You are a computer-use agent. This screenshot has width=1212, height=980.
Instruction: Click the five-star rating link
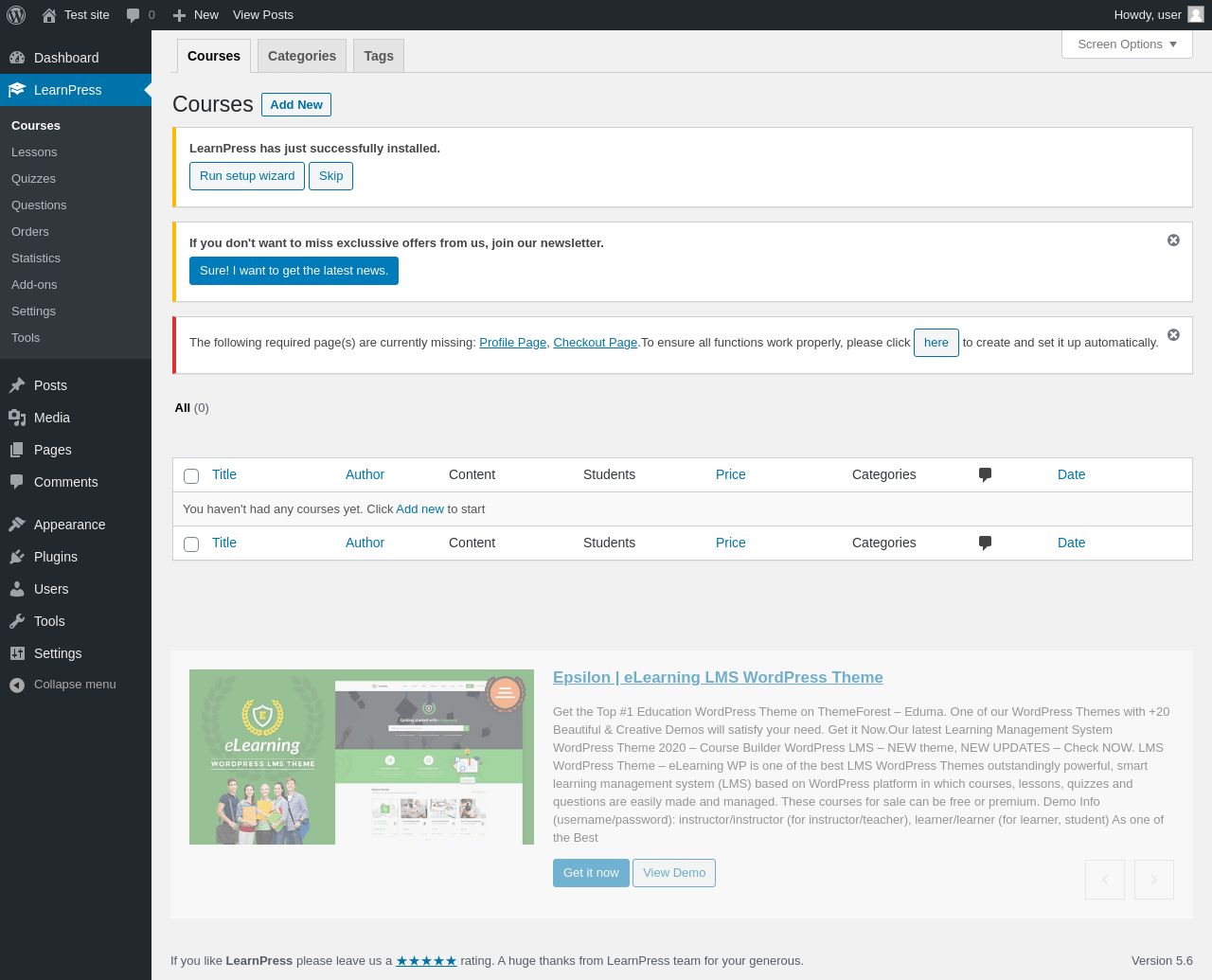click(x=426, y=961)
